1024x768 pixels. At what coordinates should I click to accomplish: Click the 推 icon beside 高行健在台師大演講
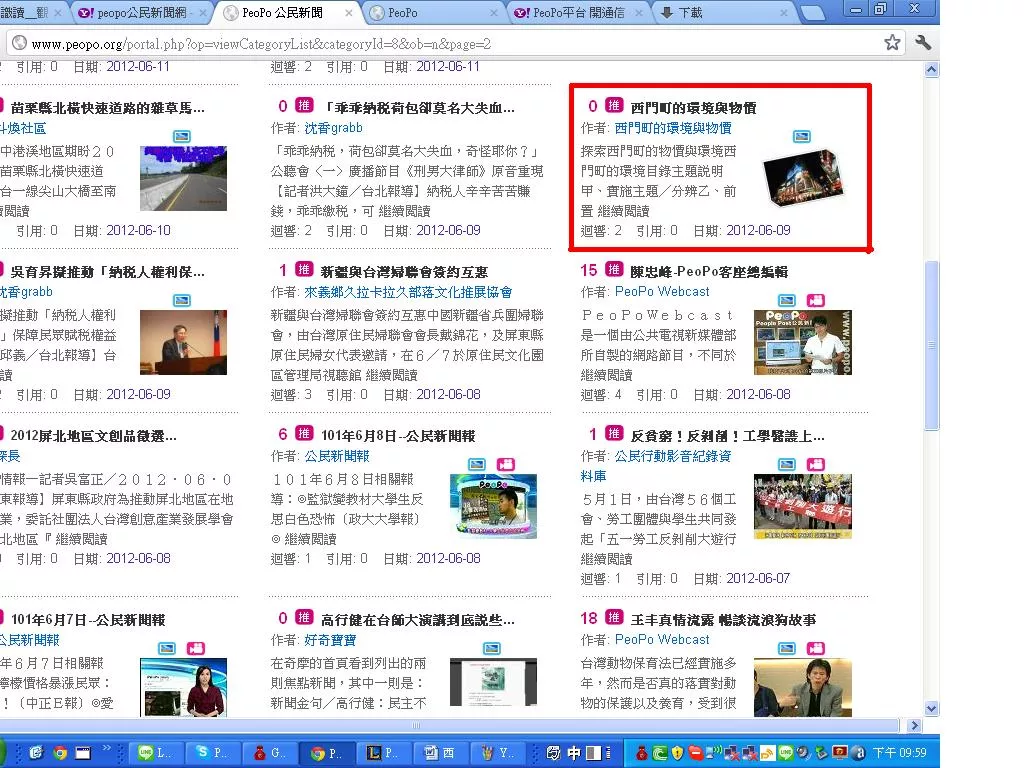[304, 618]
